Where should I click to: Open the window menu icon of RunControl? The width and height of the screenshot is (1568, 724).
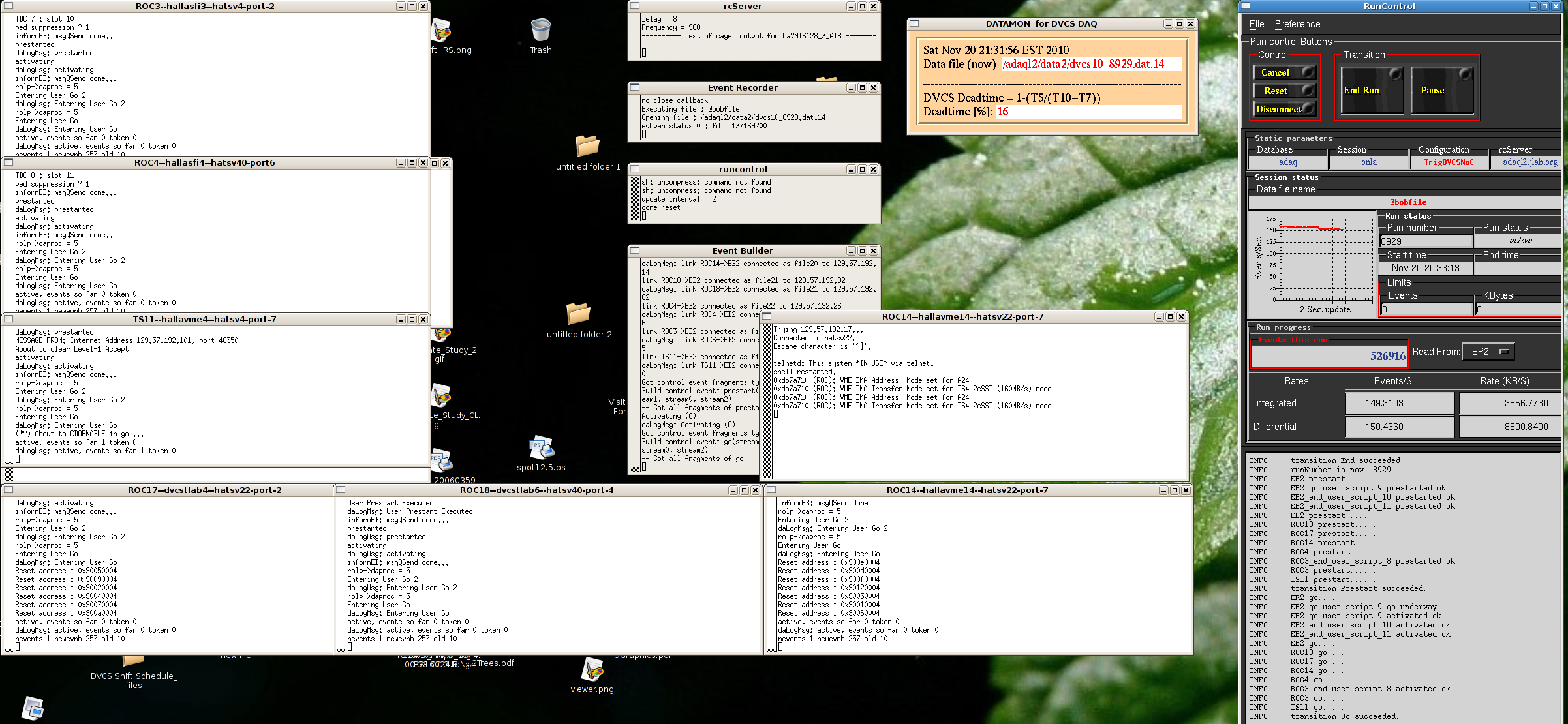1246,6
